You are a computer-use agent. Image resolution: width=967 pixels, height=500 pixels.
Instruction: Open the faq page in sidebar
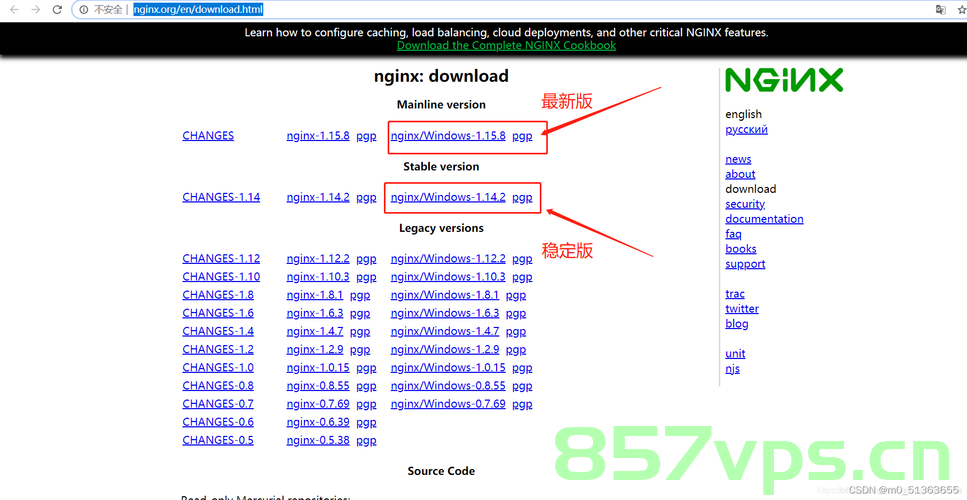pyautogui.click(x=733, y=234)
